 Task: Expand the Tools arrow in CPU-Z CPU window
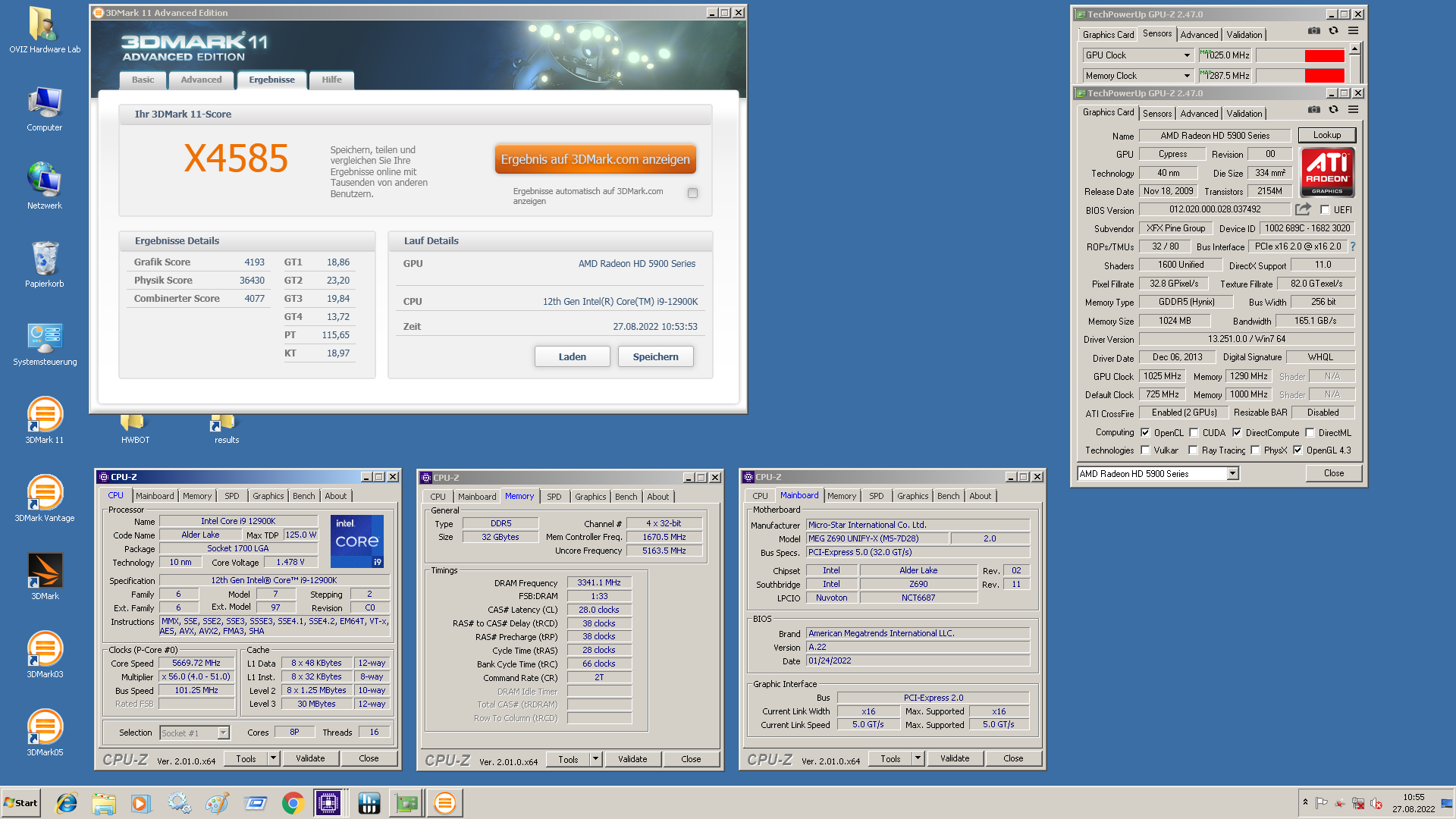pyautogui.click(x=273, y=758)
